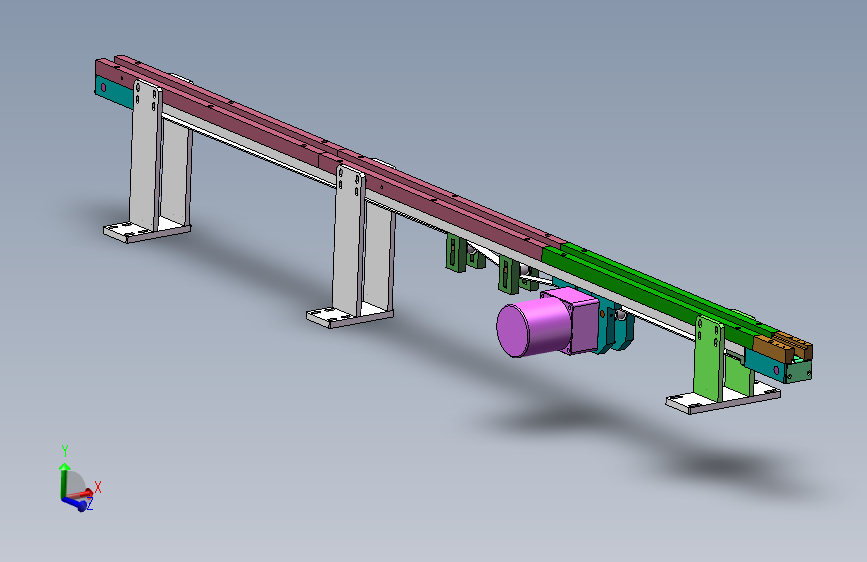Click the red X axis label of the triad
This screenshot has height=562, width=867.
click(x=98, y=487)
